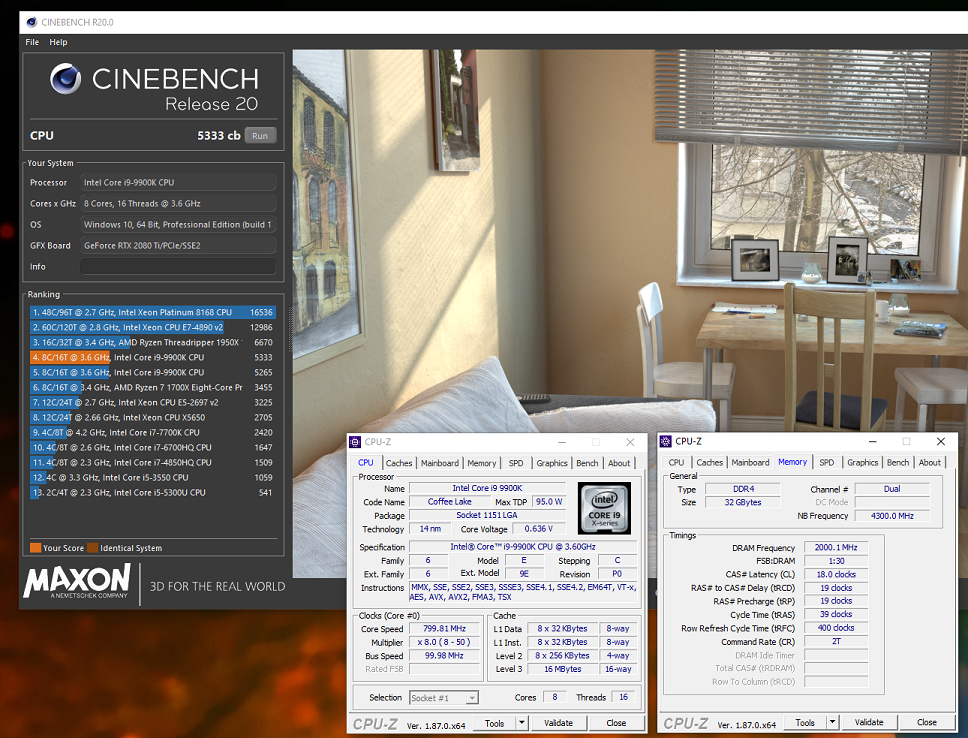Viewport: 968px width, 738px height.
Task: Select the i9-9900K row scoring 5265
Action: click(x=152, y=372)
